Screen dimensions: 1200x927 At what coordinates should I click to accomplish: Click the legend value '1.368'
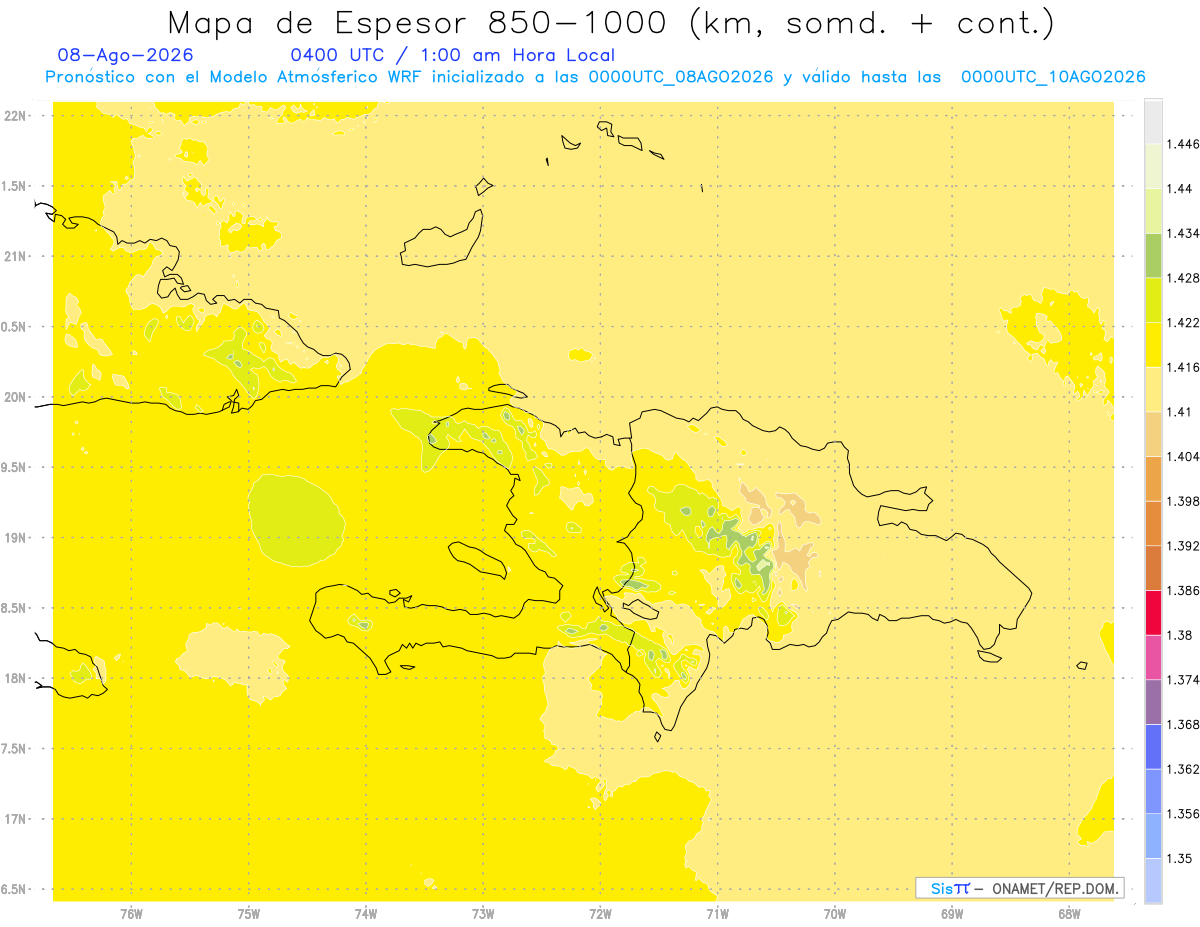(x=1183, y=724)
